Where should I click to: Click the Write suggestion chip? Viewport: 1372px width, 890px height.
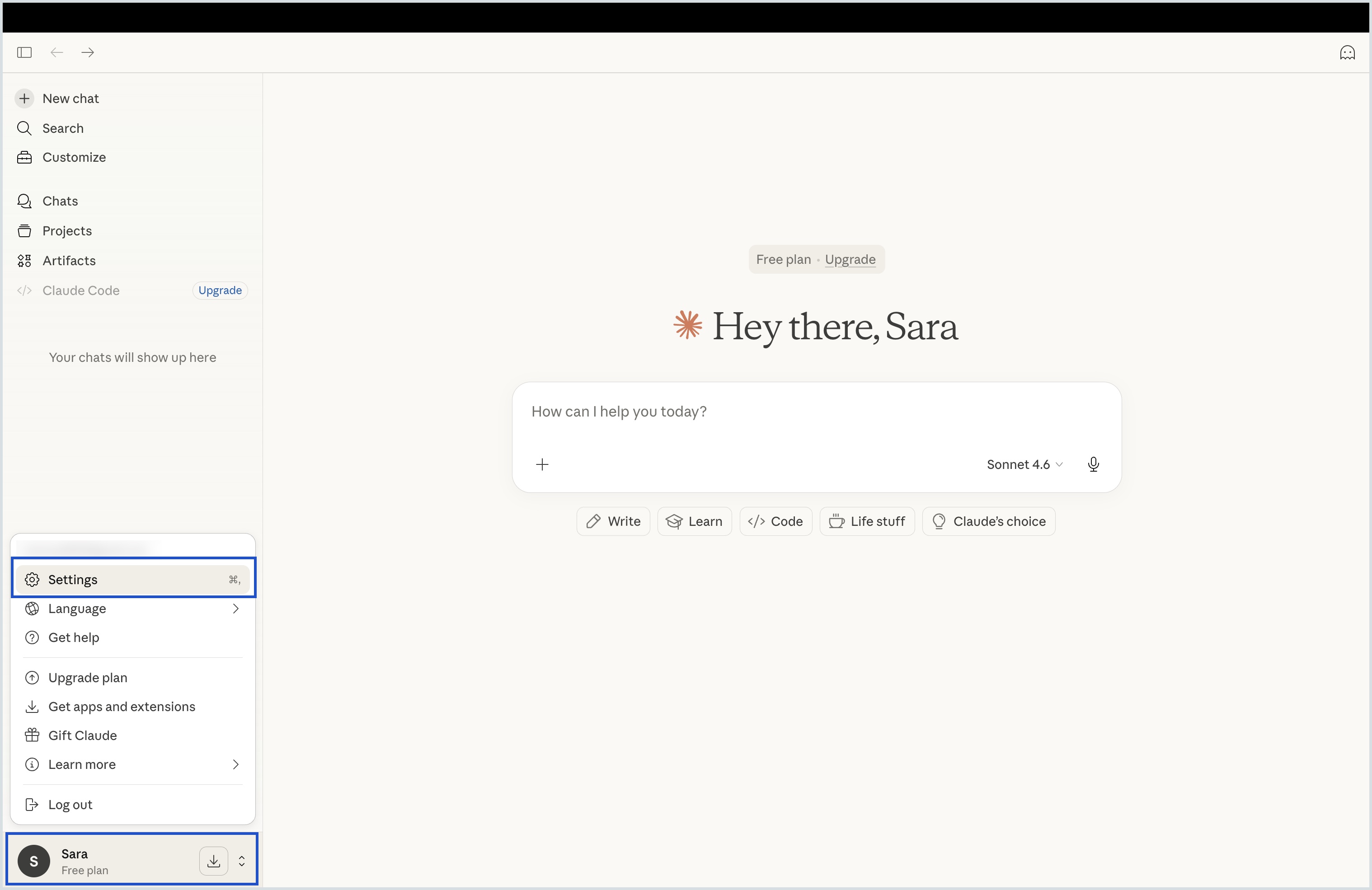tap(613, 521)
